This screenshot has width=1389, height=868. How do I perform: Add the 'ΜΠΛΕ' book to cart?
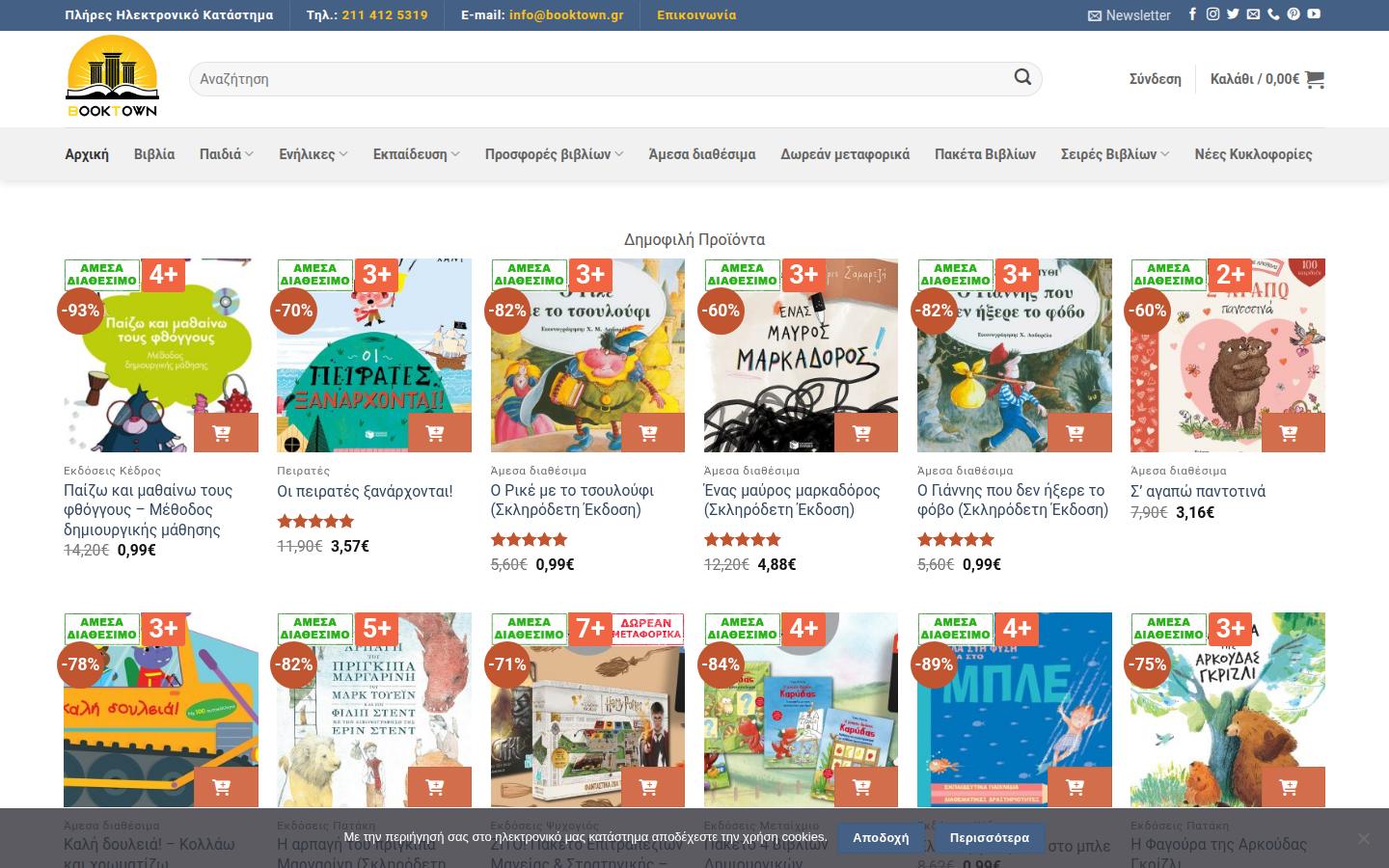1078,787
